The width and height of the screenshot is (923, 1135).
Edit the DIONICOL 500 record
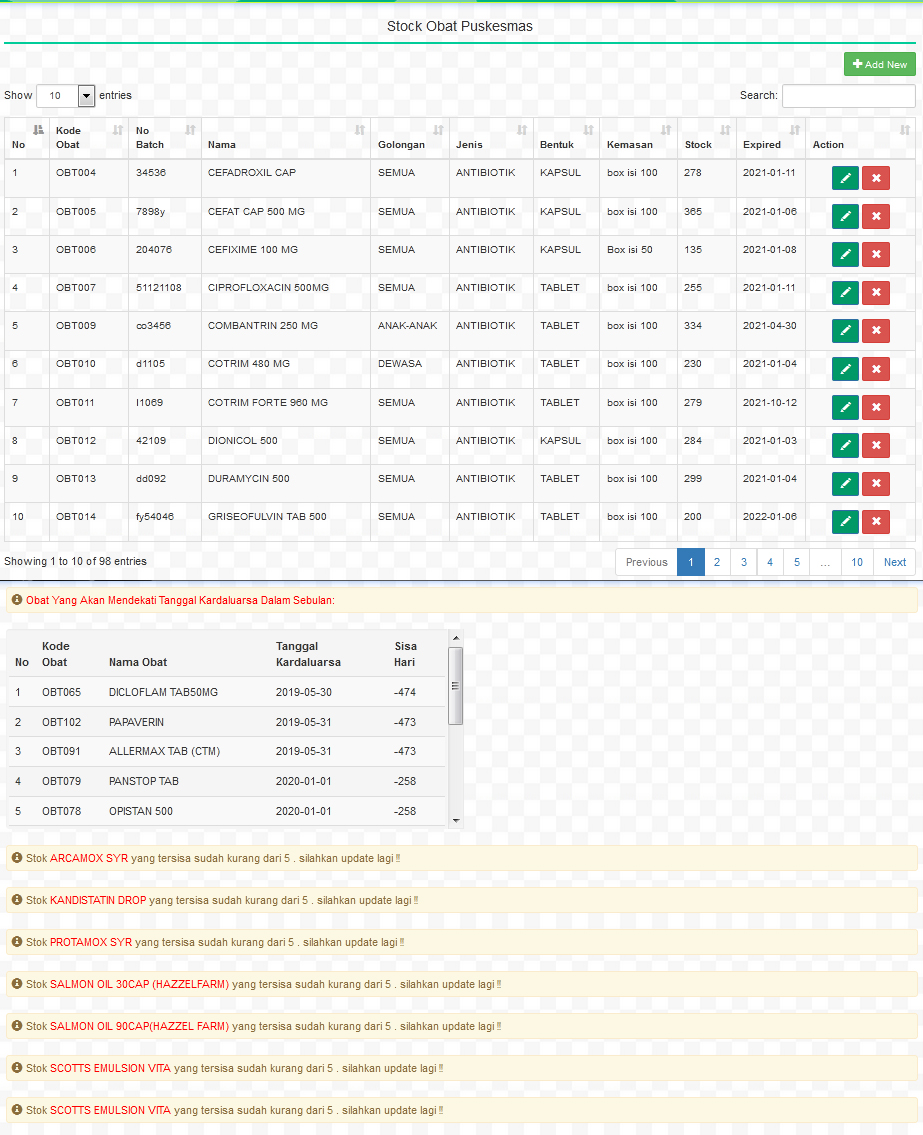(x=845, y=445)
